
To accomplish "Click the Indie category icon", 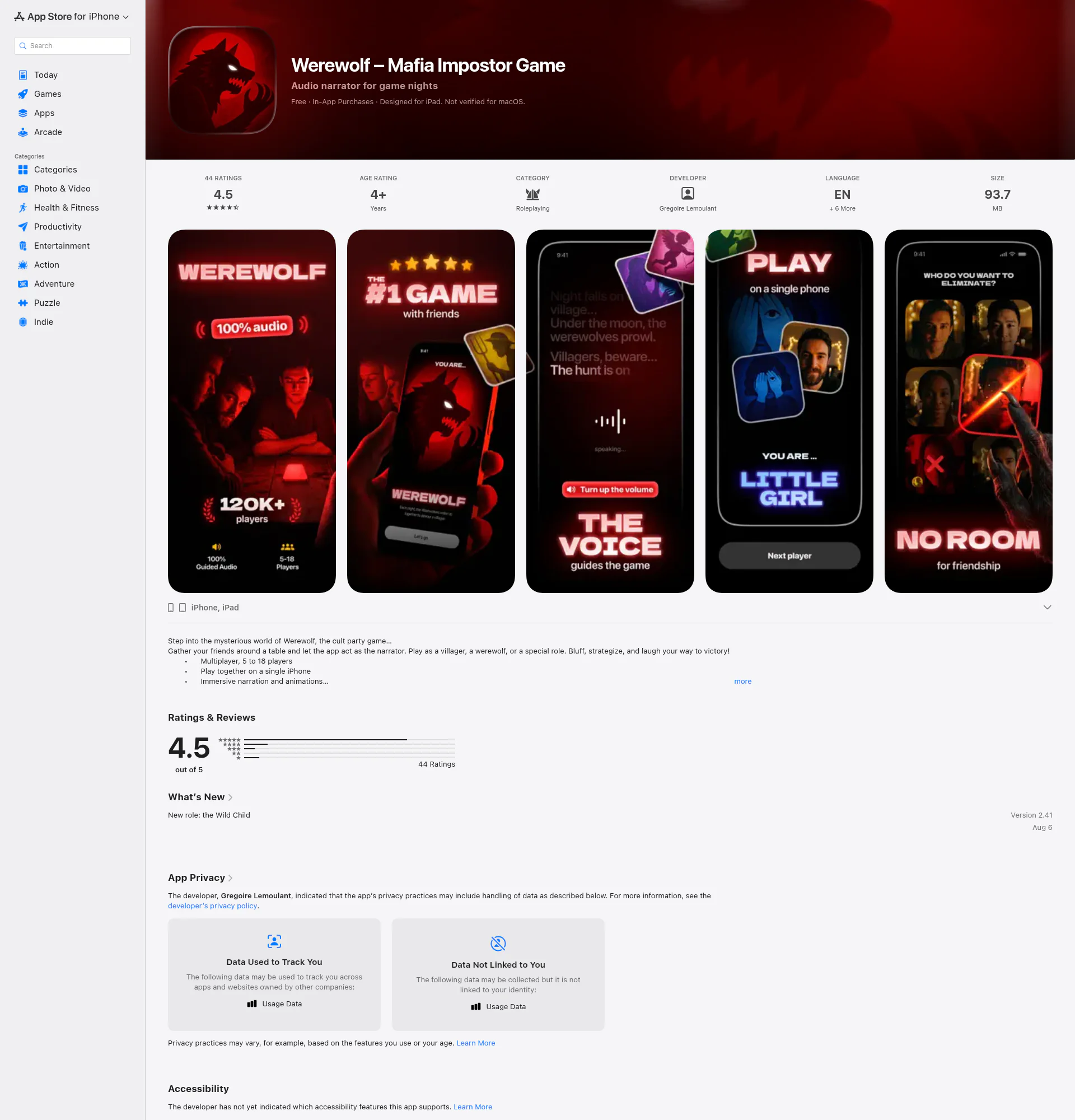I will (23, 321).
